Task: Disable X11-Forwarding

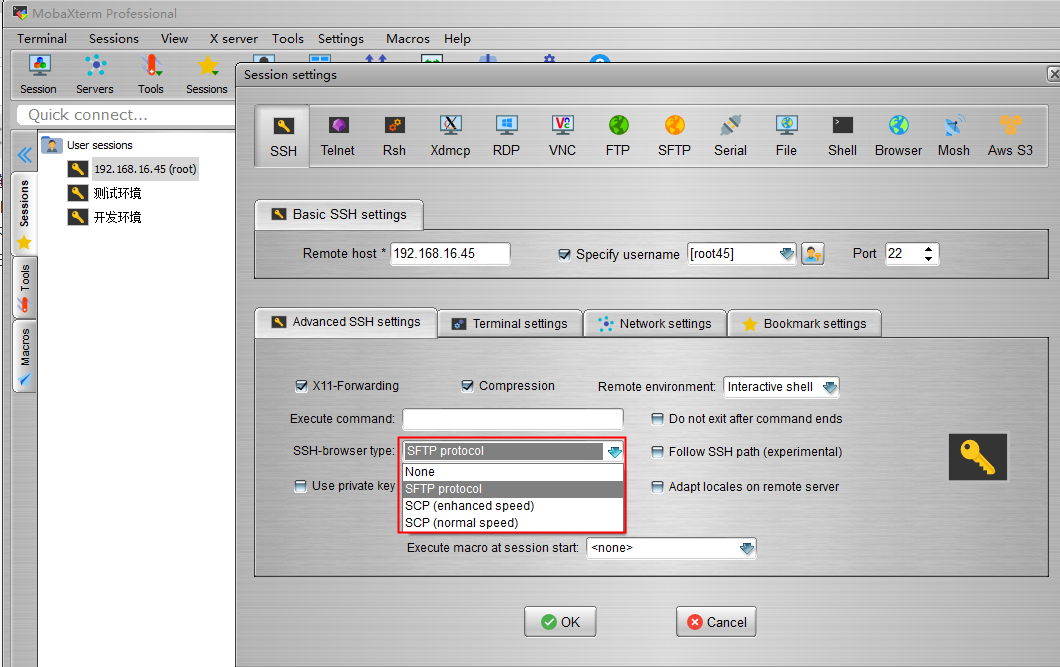Action: [x=302, y=386]
